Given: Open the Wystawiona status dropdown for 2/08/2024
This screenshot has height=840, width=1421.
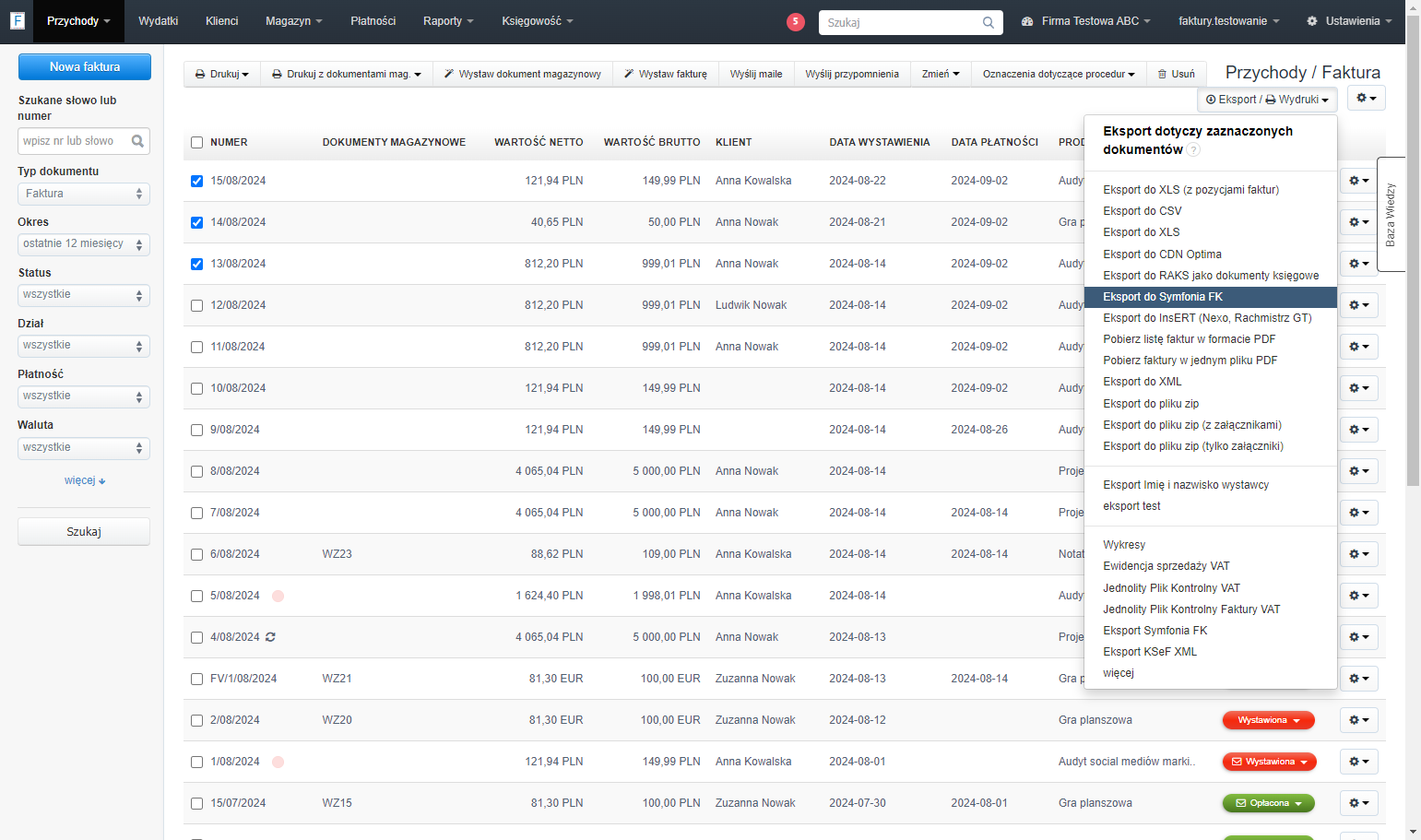Looking at the screenshot, I should (1268, 720).
